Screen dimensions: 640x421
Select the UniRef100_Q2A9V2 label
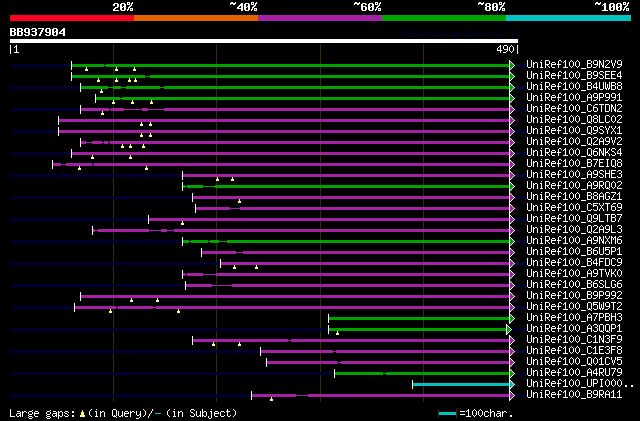pyautogui.click(x=574, y=141)
